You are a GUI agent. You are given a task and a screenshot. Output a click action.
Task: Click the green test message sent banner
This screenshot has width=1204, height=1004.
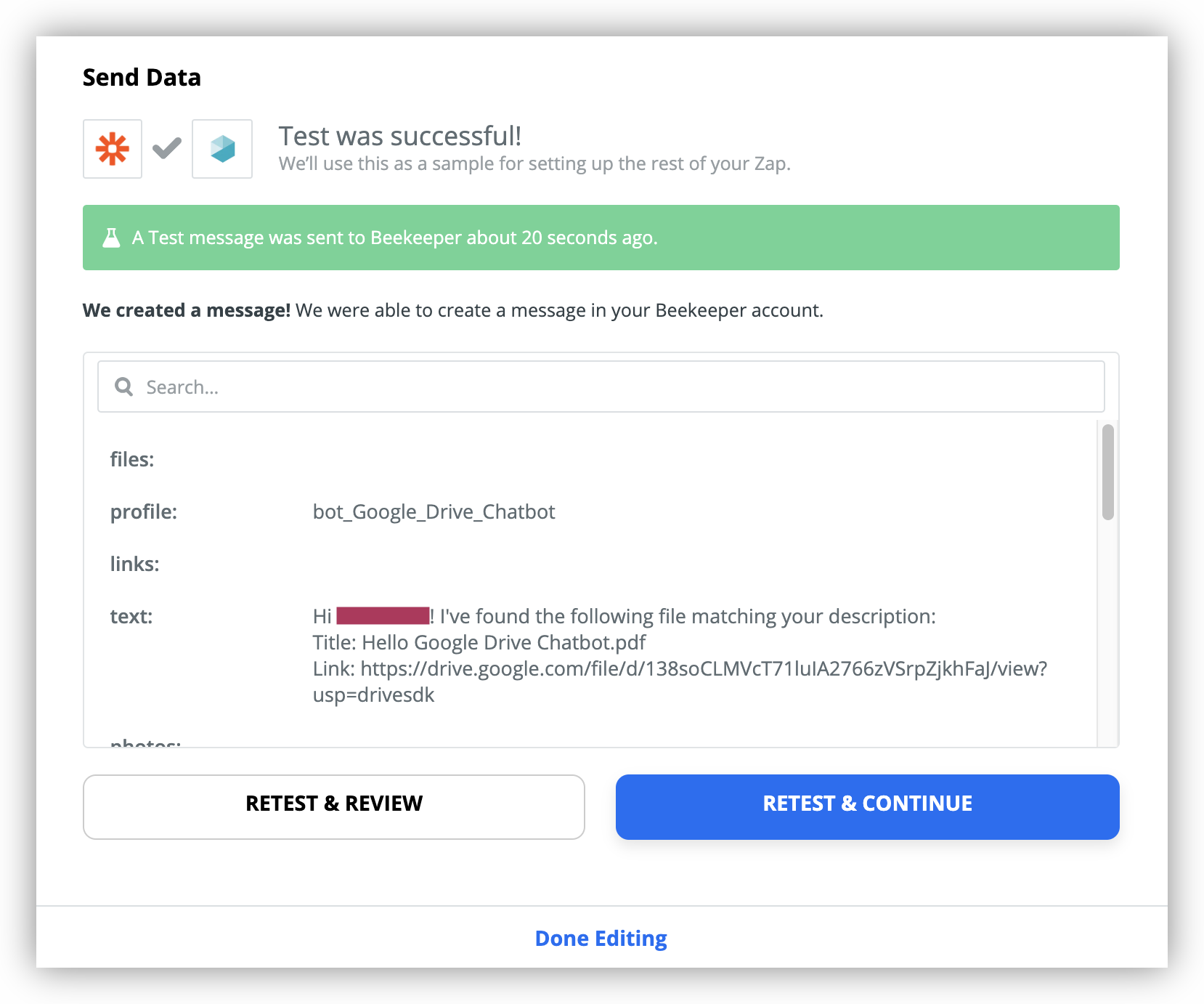[x=601, y=238]
